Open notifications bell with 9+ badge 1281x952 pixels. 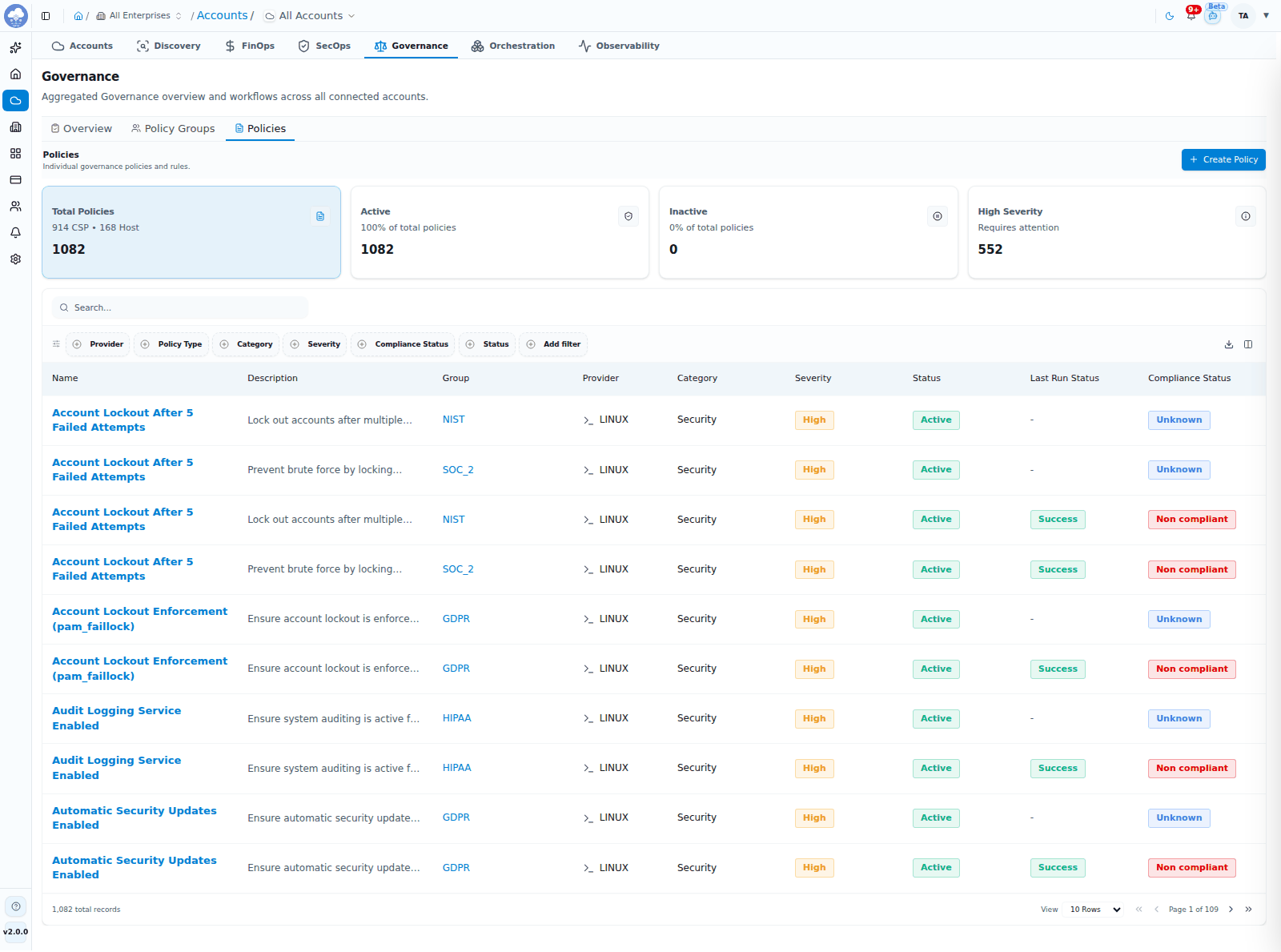[1191, 14]
